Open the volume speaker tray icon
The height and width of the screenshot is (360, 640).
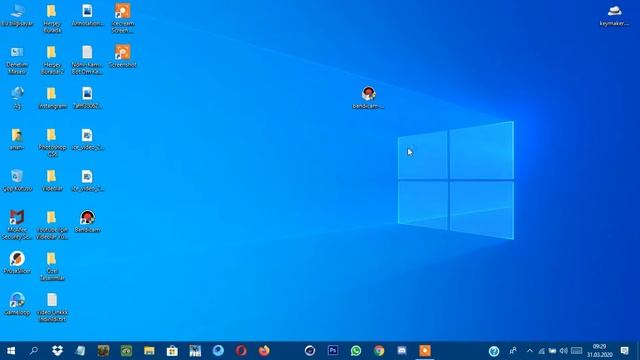[564, 351]
